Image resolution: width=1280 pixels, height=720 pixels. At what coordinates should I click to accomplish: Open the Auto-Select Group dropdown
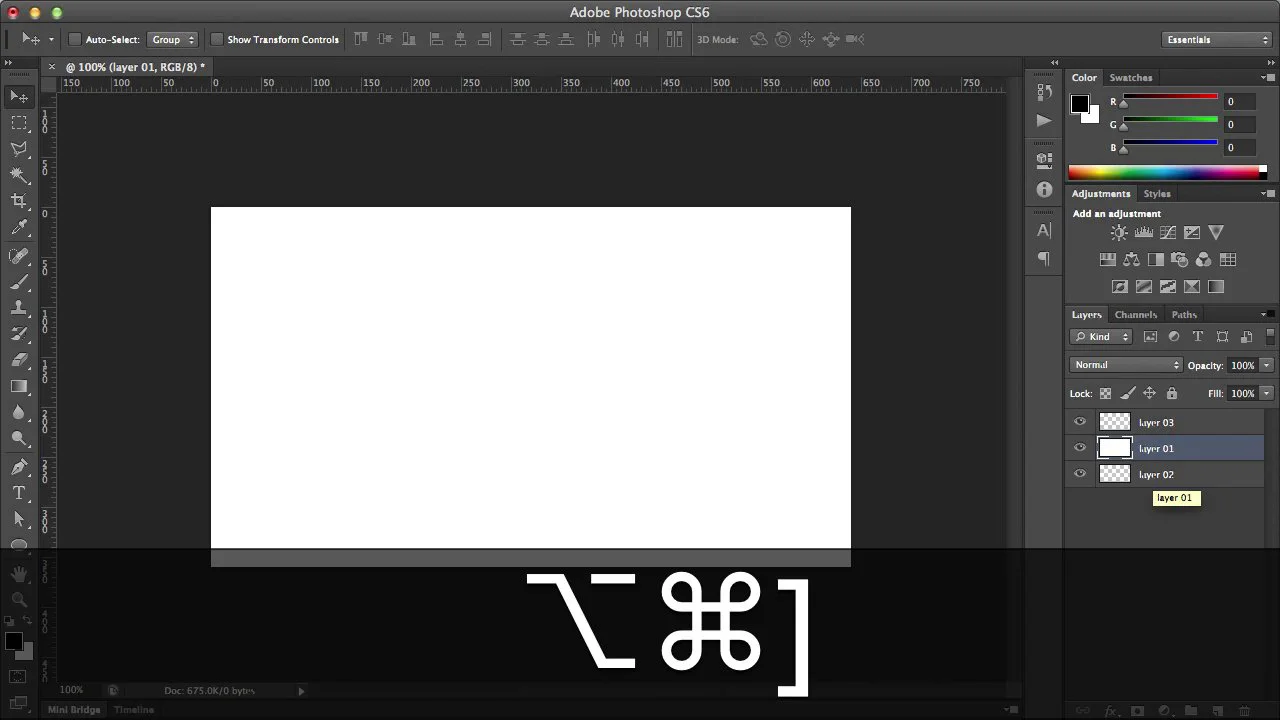tap(173, 40)
